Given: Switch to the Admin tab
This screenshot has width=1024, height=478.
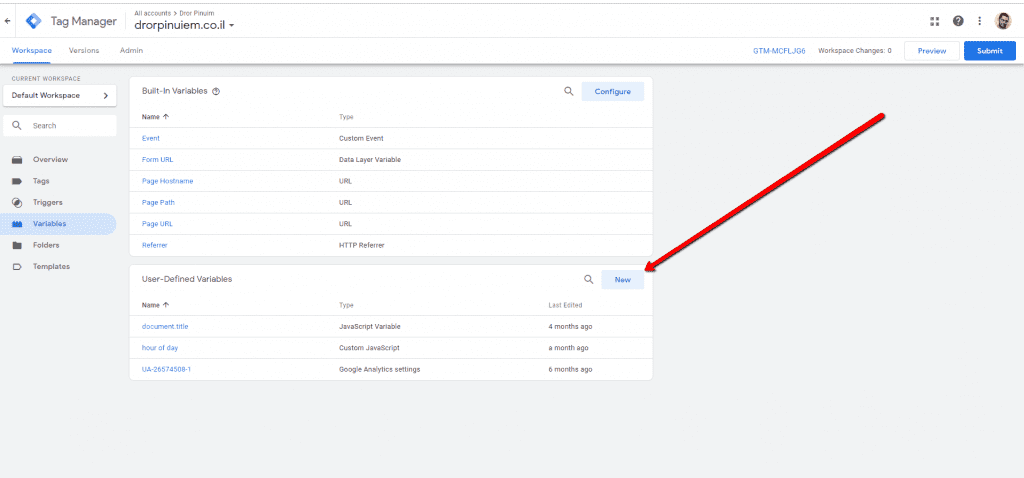Looking at the screenshot, I should click(131, 50).
